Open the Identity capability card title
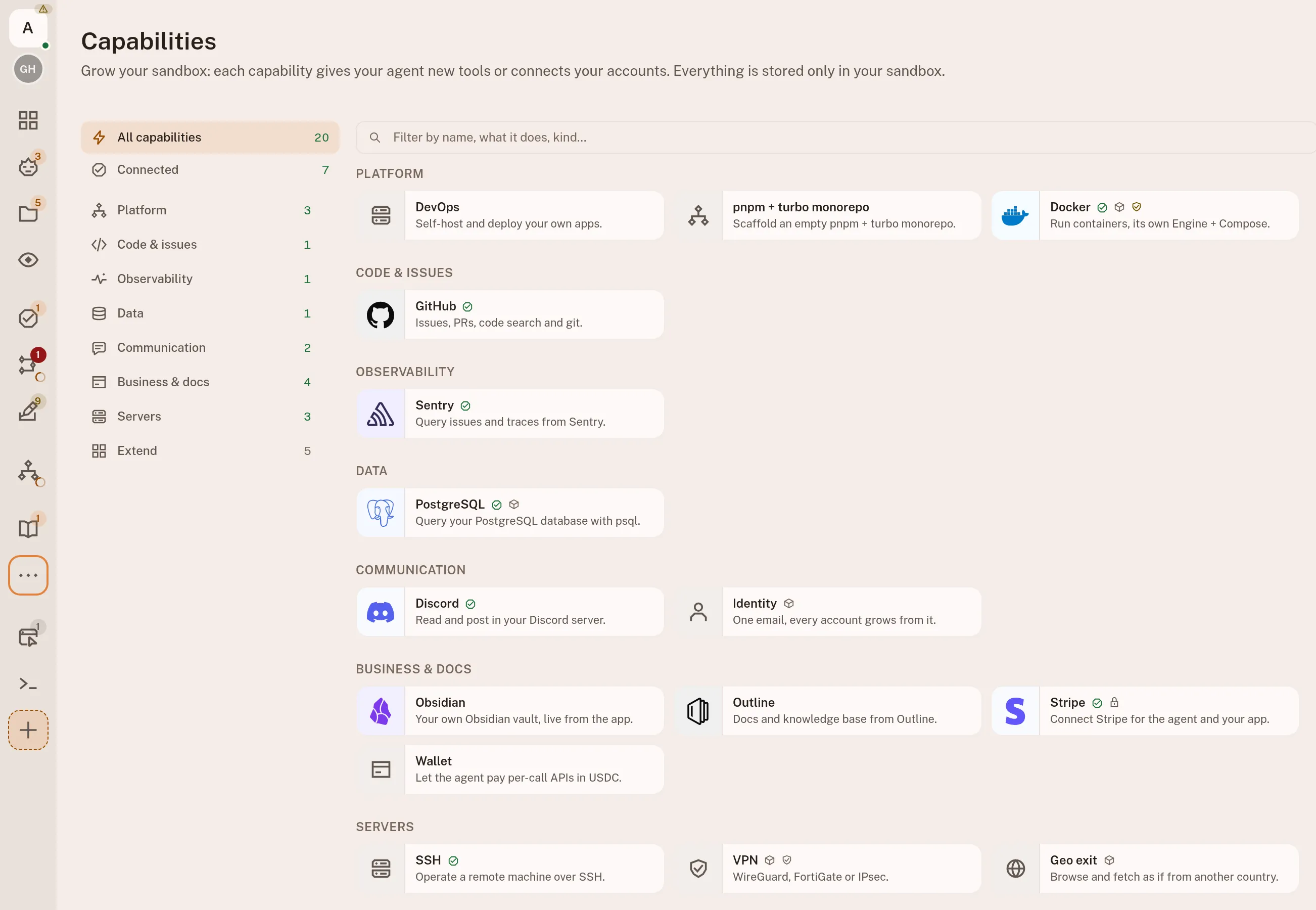1316x910 pixels. click(754, 603)
